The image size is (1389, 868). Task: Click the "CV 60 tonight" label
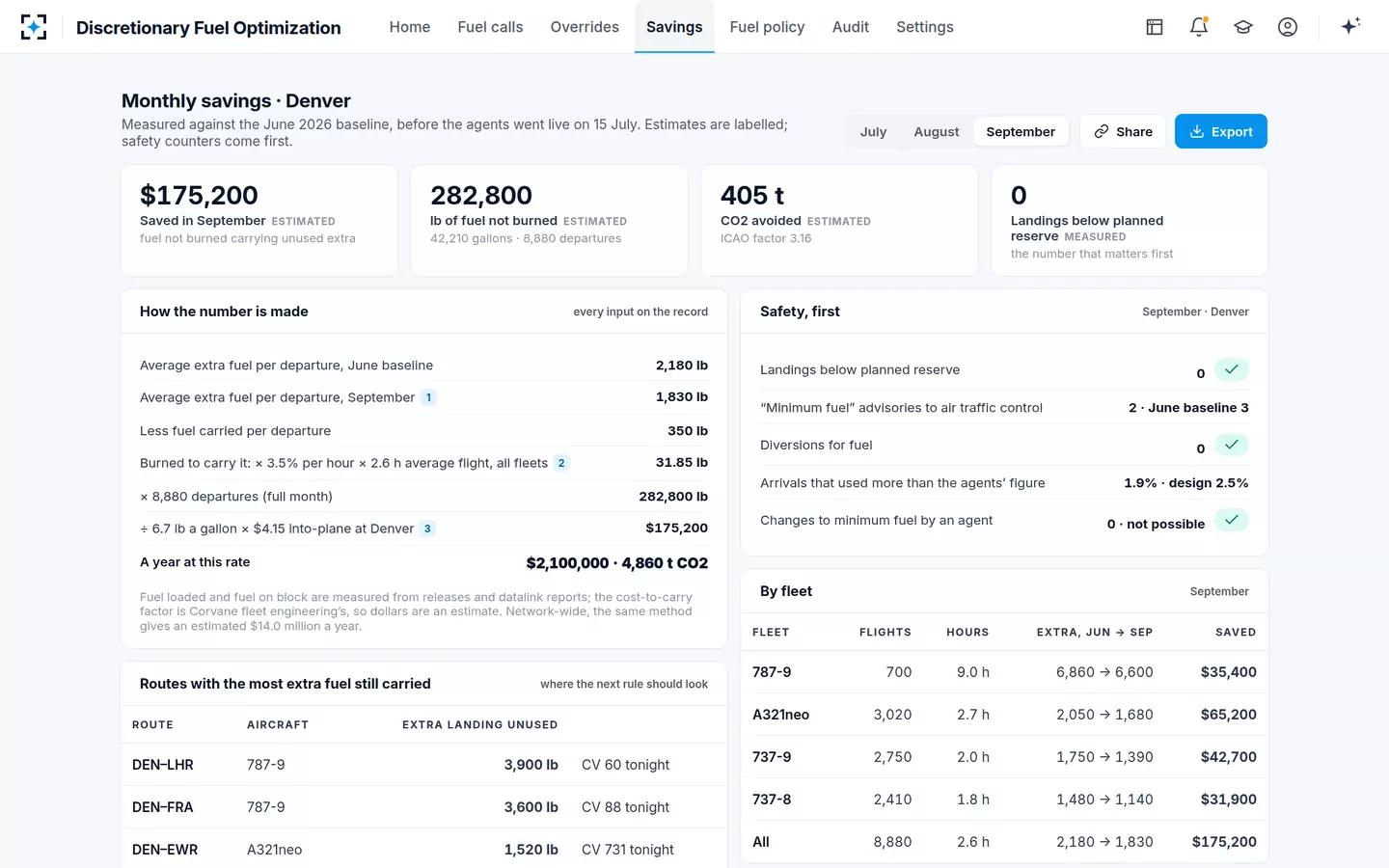pyautogui.click(x=625, y=765)
